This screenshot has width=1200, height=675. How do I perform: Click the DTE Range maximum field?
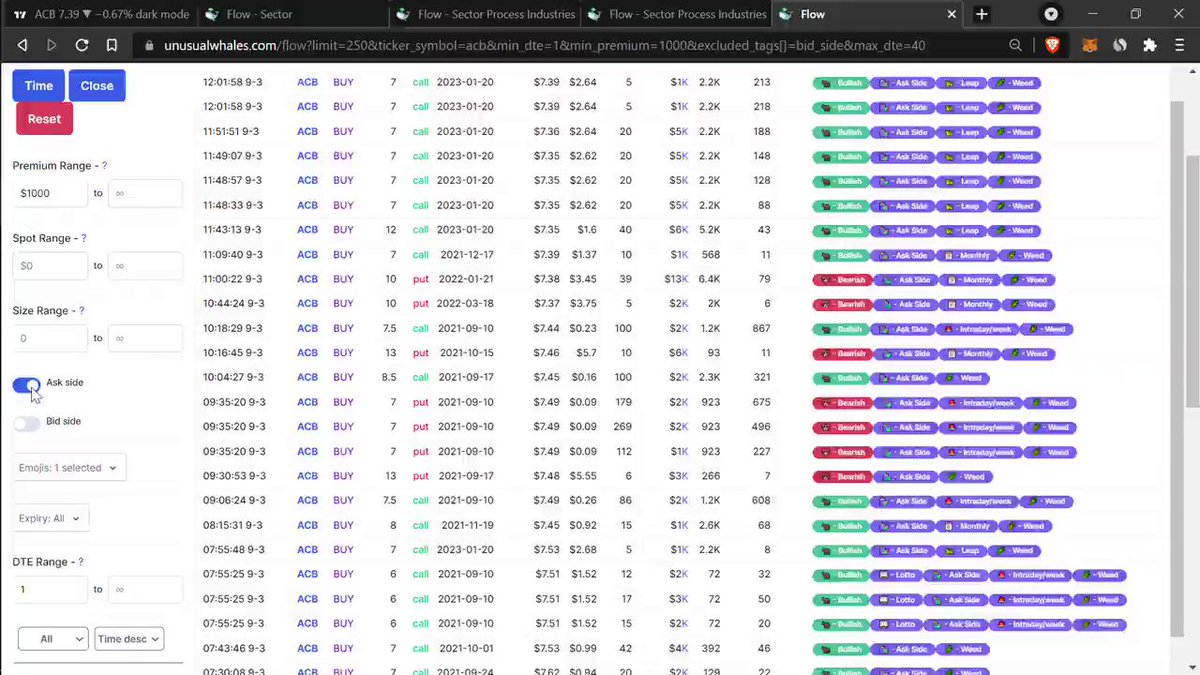point(145,589)
